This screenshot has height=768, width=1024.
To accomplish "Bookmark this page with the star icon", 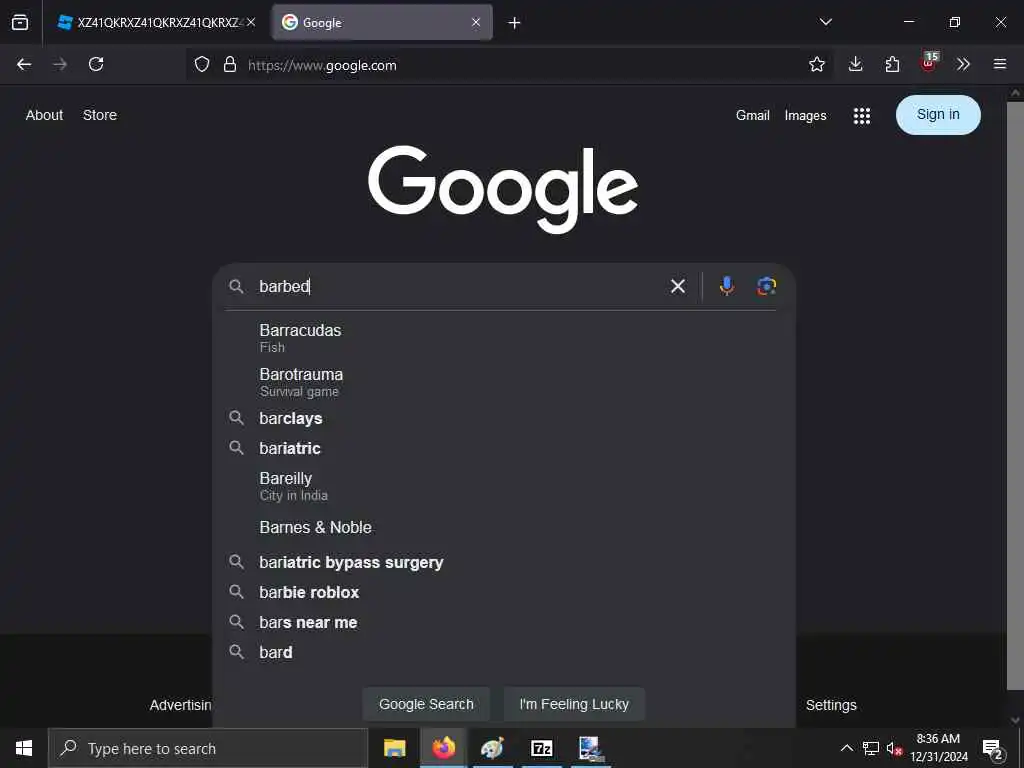I will click(x=816, y=64).
